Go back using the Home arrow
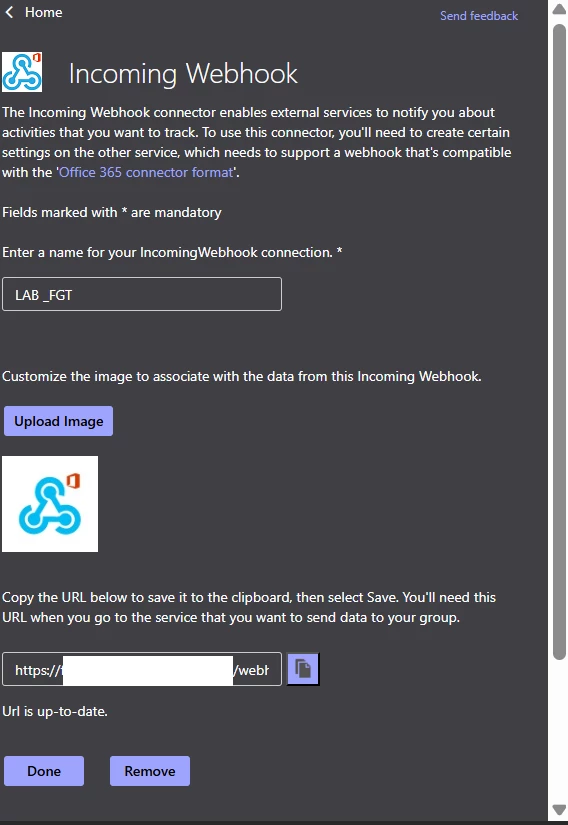Image resolution: width=568 pixels, height=825 pixels. (9, 12)
